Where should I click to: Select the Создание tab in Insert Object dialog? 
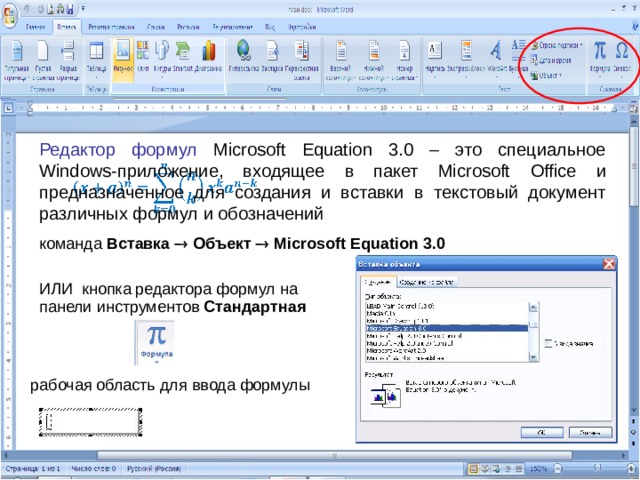(378, 282)
